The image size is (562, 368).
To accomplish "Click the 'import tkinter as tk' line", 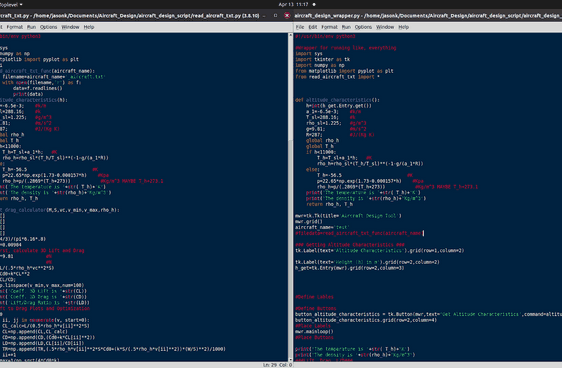I will [322, 59].
